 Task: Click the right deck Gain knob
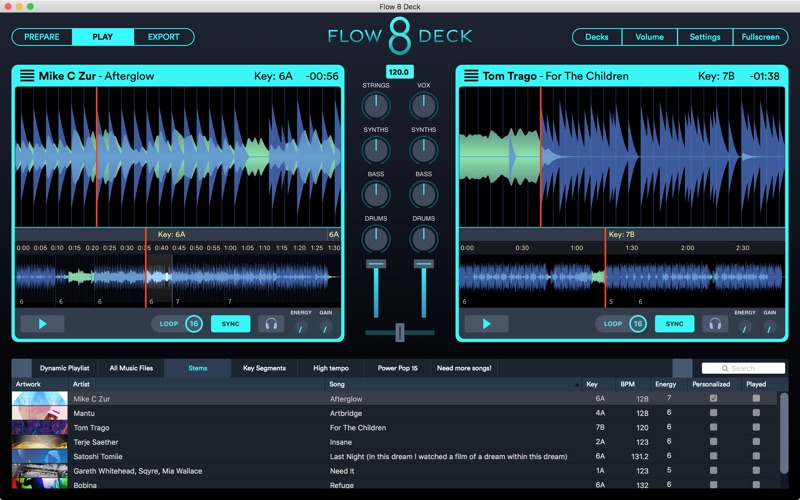click(x=770, y=326)
